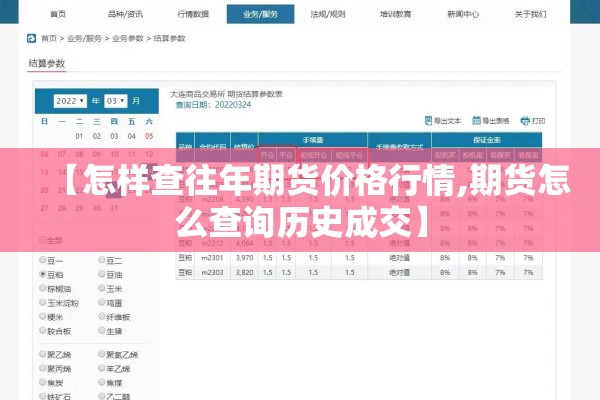Screen dimensions: 600x400
Task: Open the 首页 navigation tab
Action: 58,14
